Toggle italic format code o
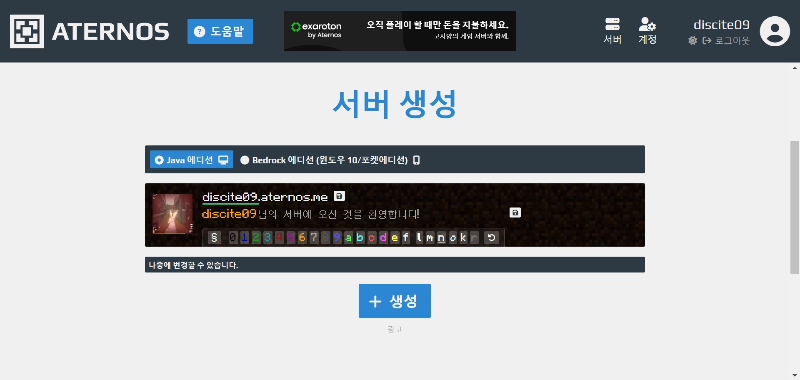800x380 pixels. (x=453, y=238)
